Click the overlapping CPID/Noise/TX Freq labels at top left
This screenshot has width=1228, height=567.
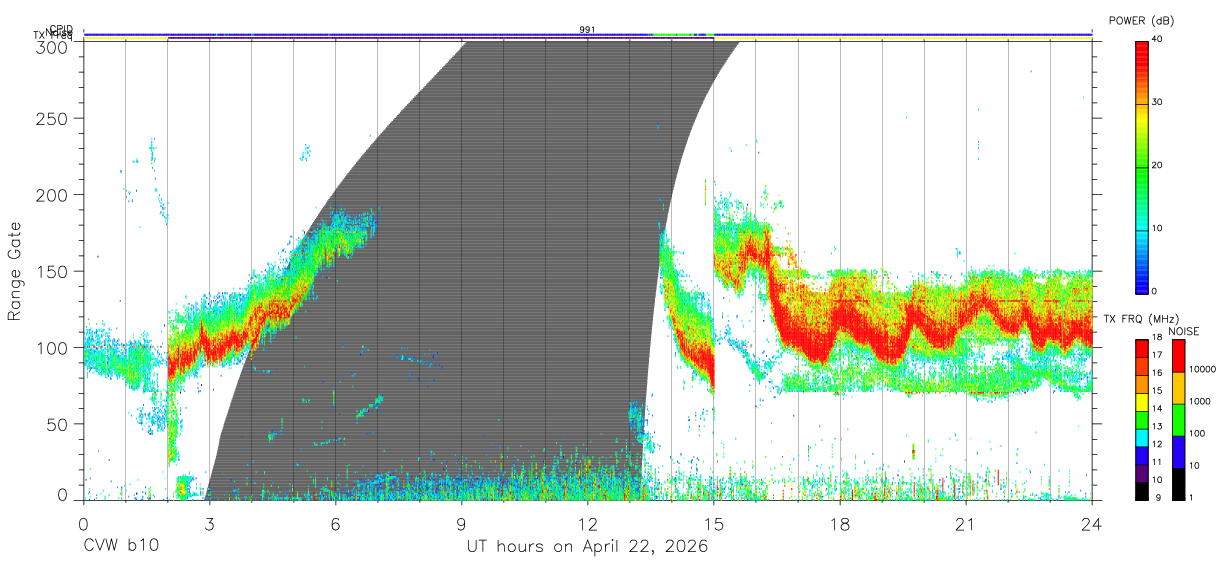55,32
